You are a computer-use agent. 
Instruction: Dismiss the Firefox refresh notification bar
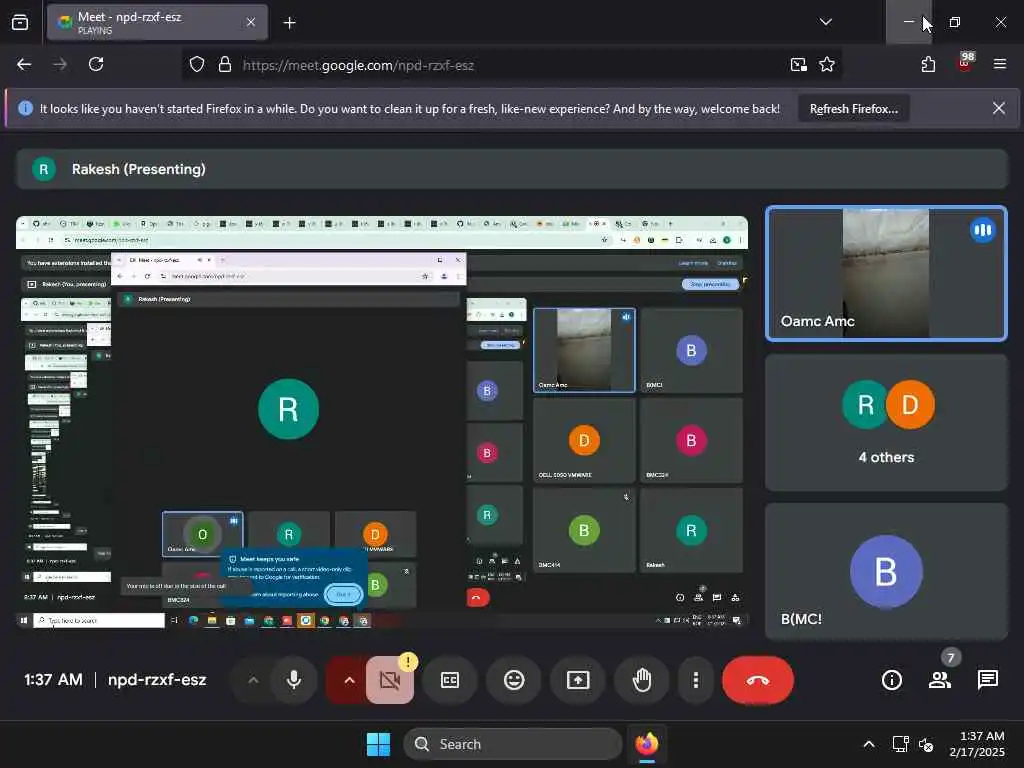(999, 108)
